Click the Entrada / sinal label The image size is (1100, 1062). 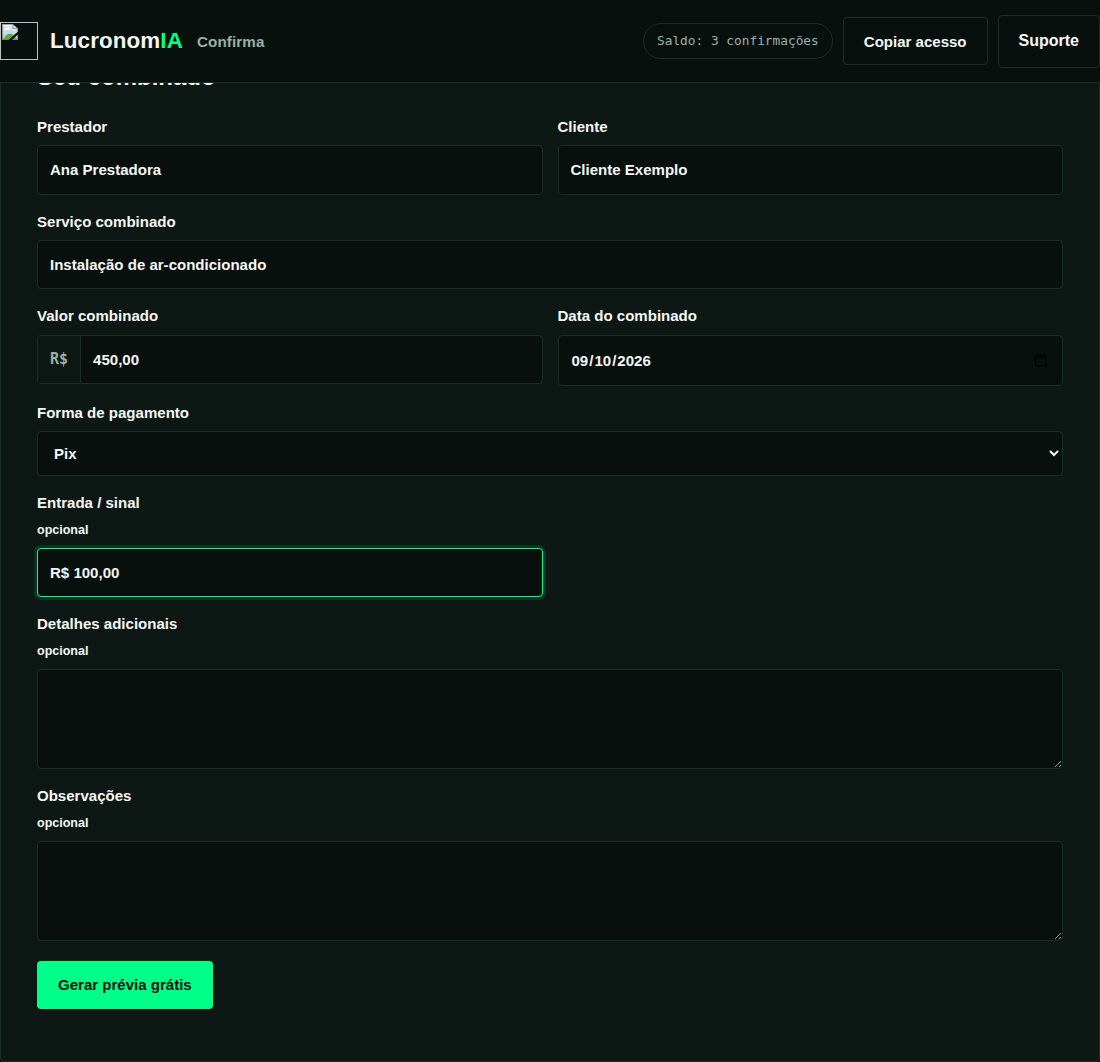(x=88, y=503)
